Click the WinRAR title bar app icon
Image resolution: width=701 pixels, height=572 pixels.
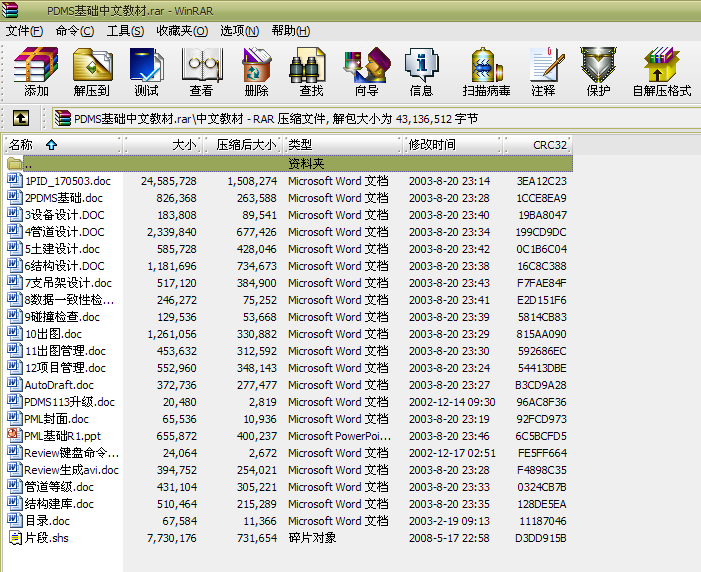tap(10, 10)
